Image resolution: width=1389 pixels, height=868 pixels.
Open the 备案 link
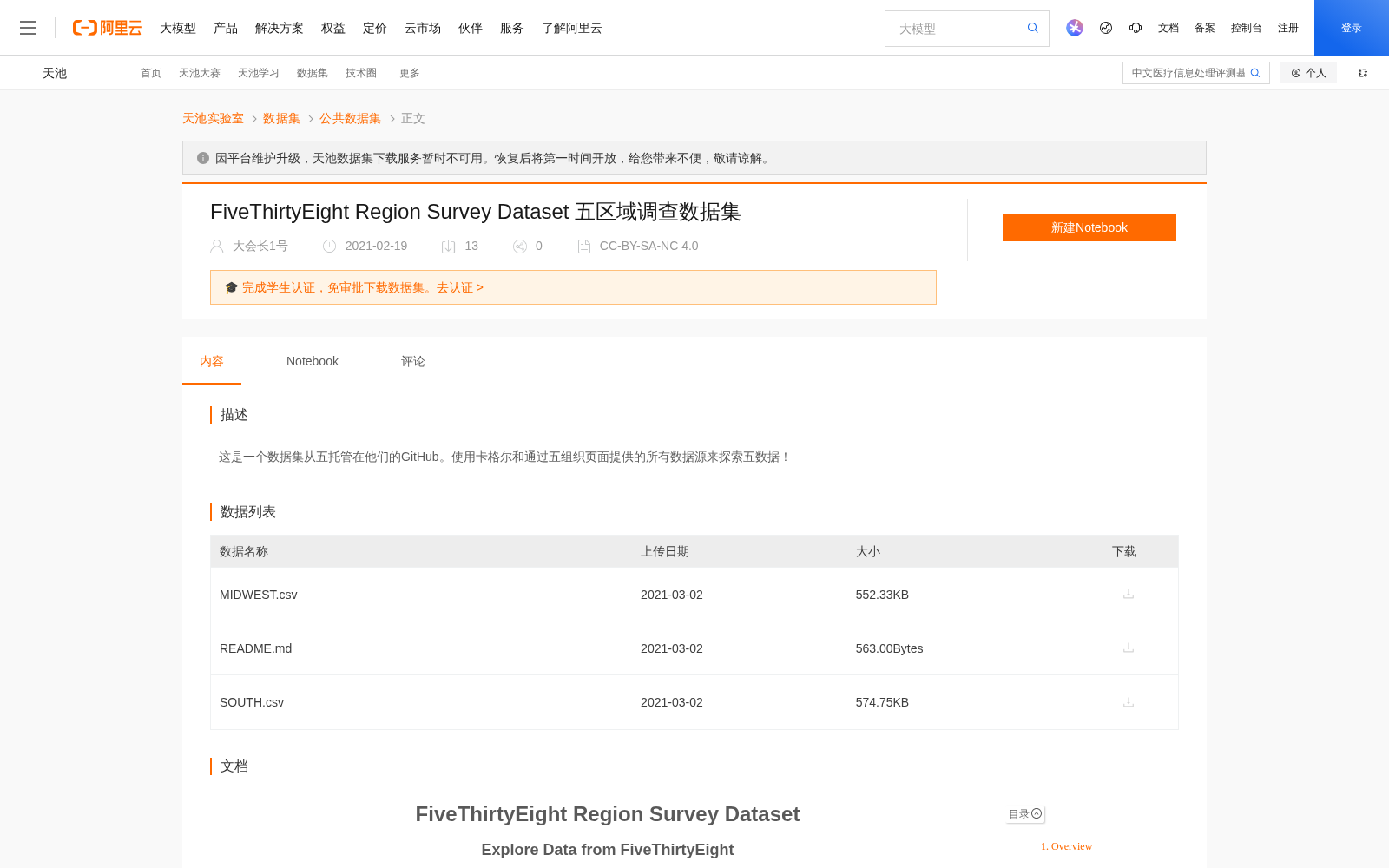1205,28
